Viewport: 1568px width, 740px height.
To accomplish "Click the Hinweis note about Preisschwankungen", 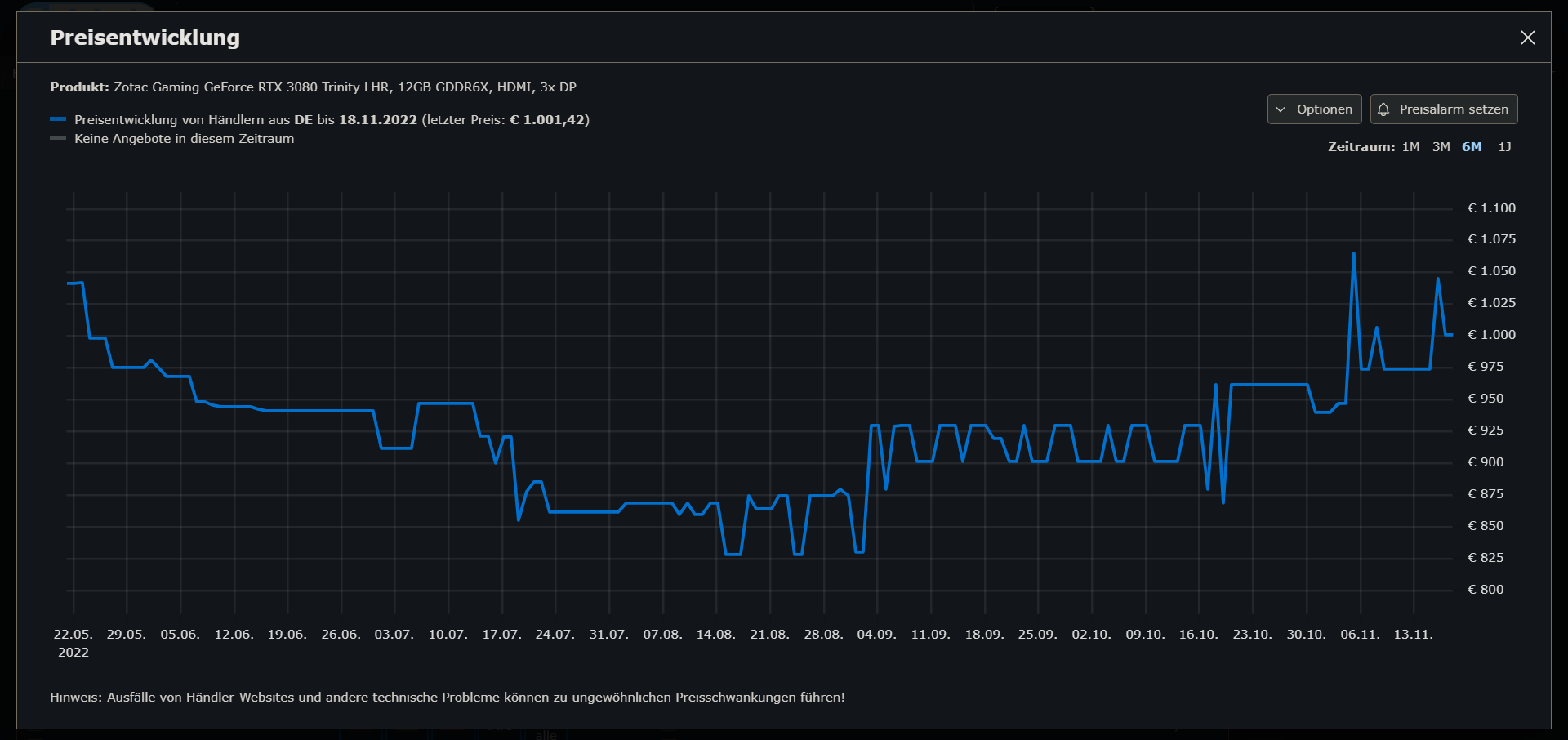I will coord(448,697).
